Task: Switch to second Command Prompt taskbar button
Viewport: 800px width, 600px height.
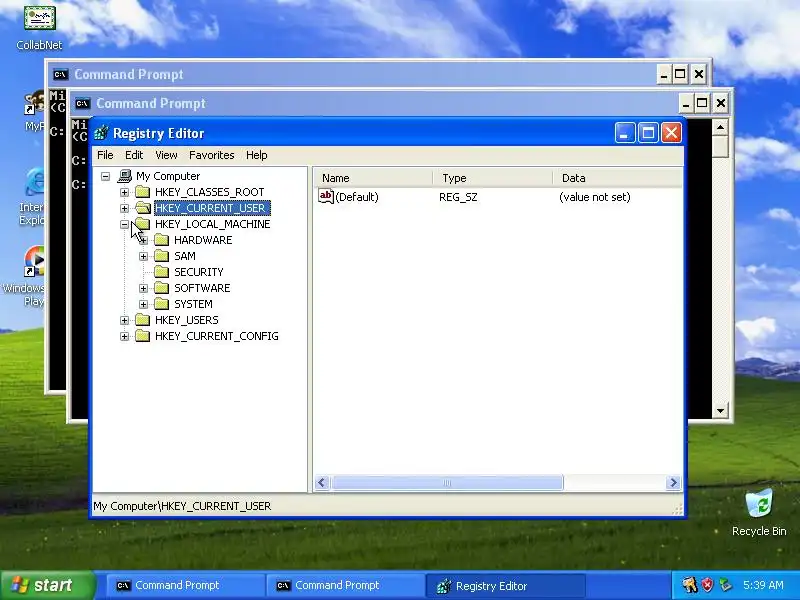Action: click(x=345, y=585)
